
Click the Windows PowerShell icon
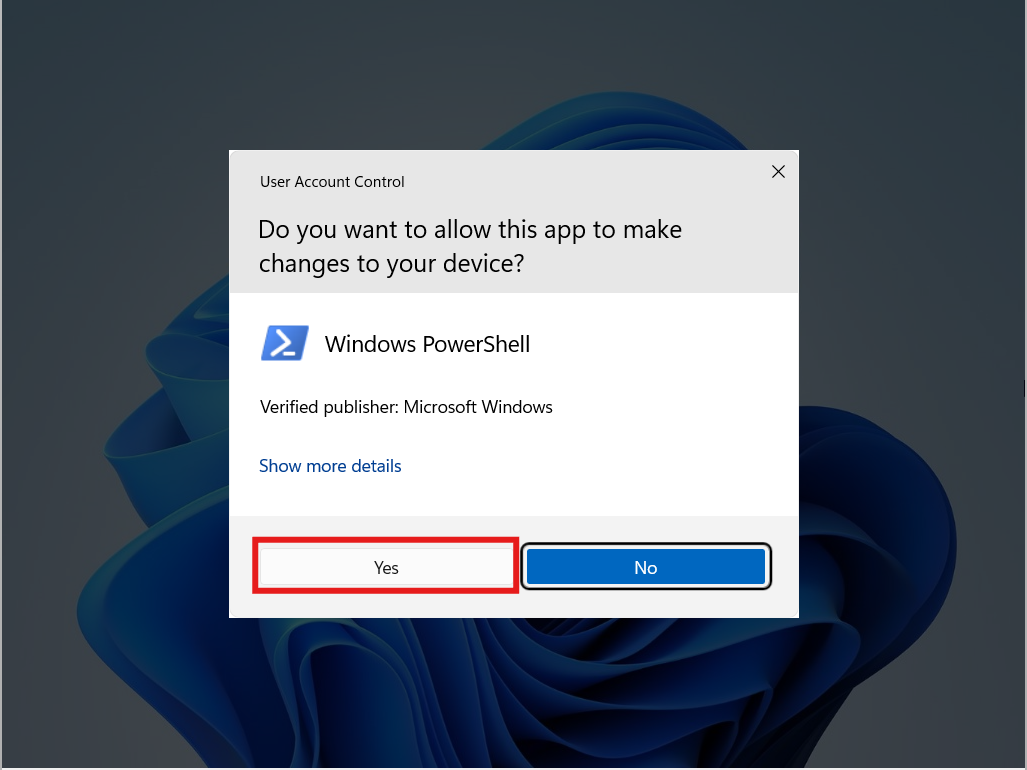284,343
